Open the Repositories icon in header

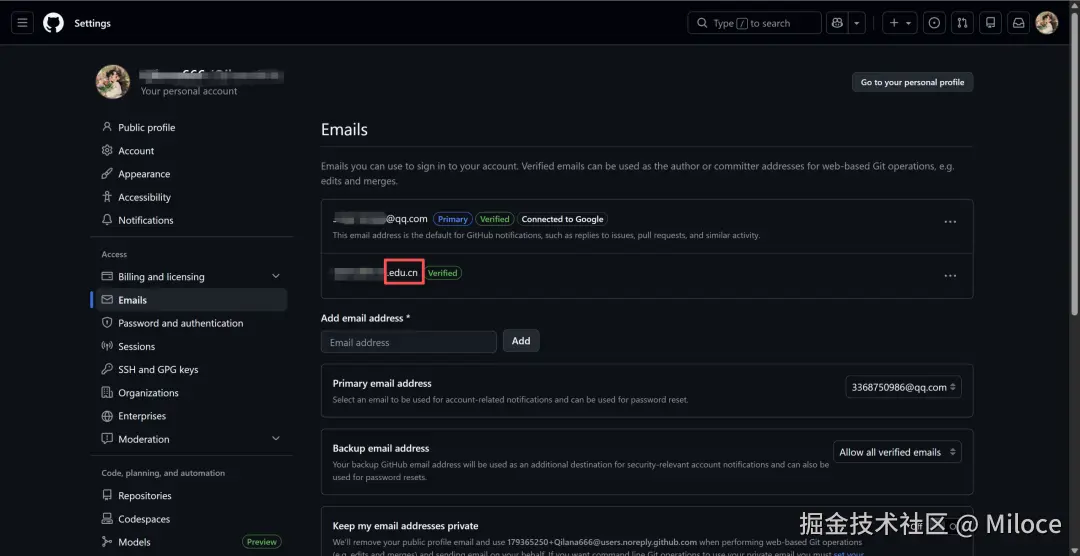click(x=990, y=23)
